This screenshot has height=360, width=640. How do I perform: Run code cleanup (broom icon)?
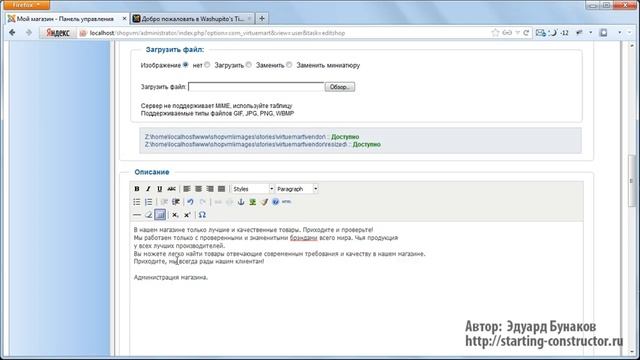(264, 202)
